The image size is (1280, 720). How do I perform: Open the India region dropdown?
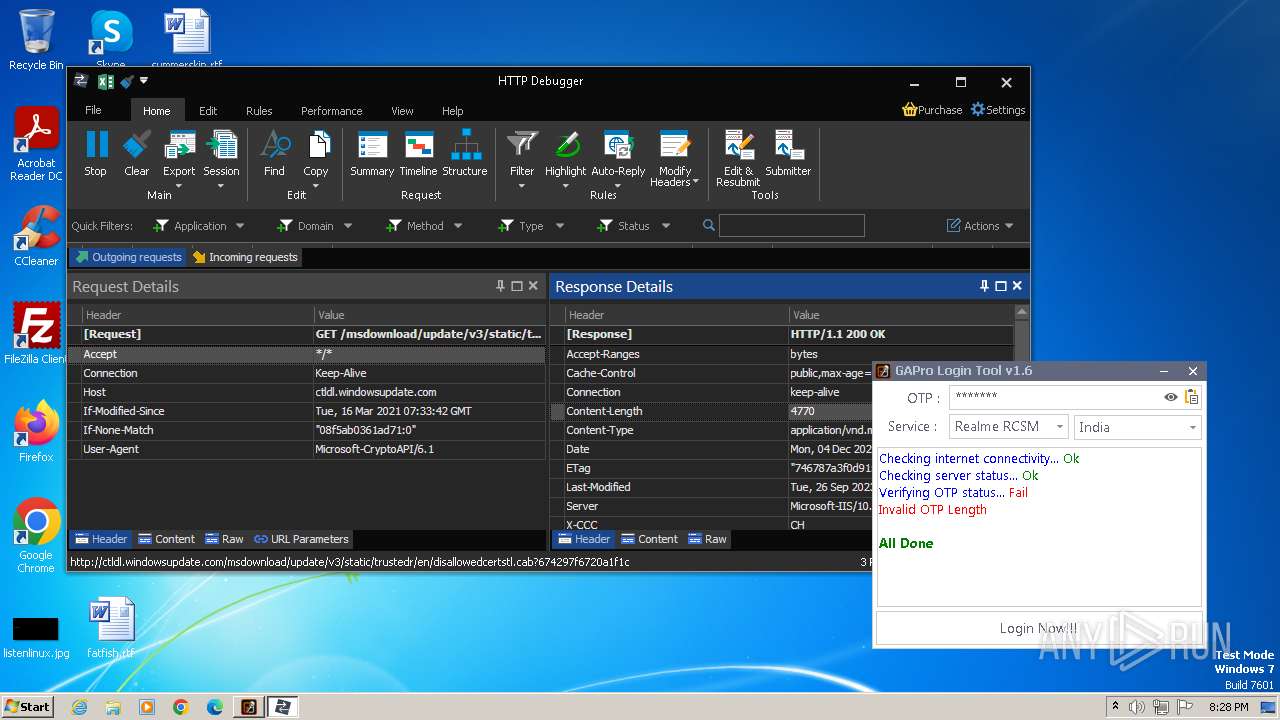1138,427
